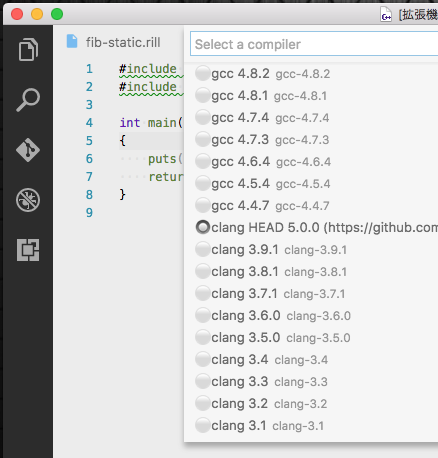Click the C++ document icon in title bar
Viewport: 438px width, 458px height.
[386, 14]
